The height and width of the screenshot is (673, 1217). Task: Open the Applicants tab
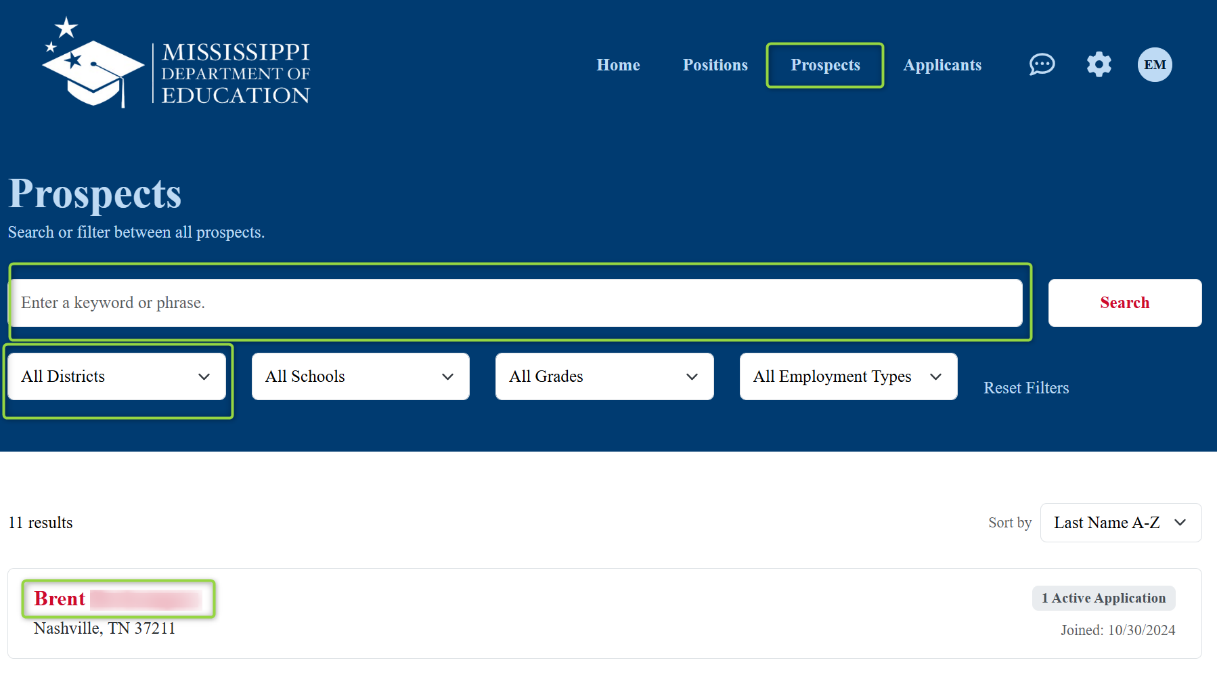[x=942, y=65]
